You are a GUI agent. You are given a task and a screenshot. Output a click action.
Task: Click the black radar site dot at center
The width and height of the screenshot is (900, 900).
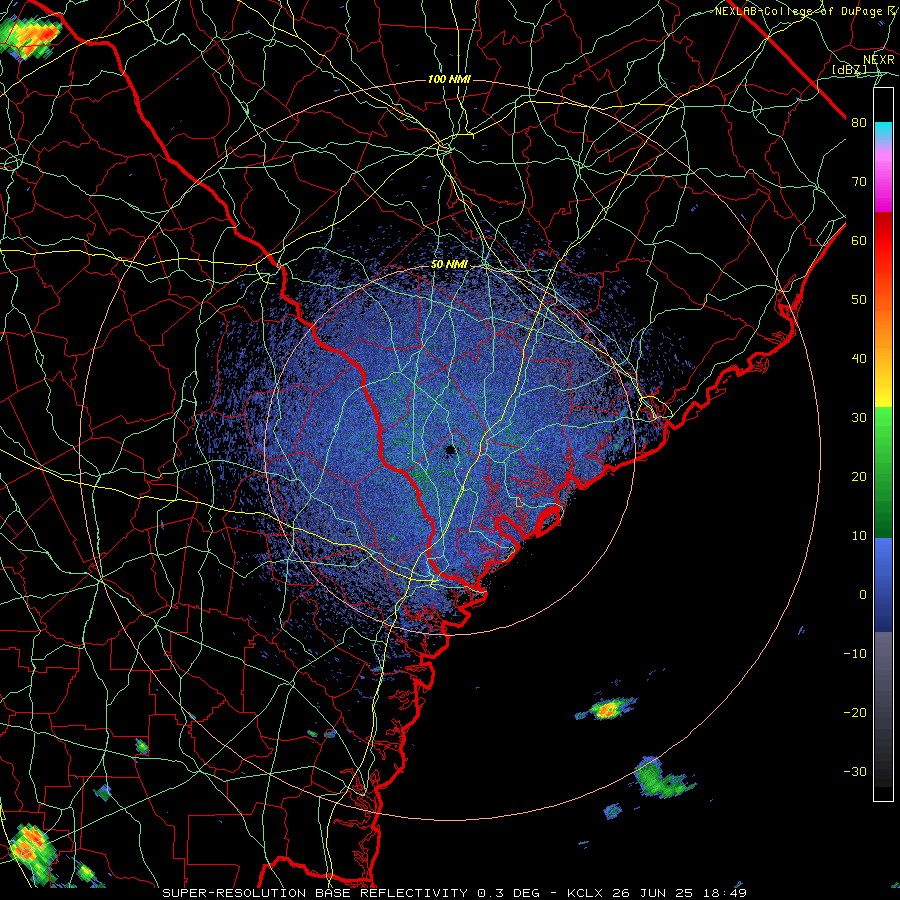(450, 449)
